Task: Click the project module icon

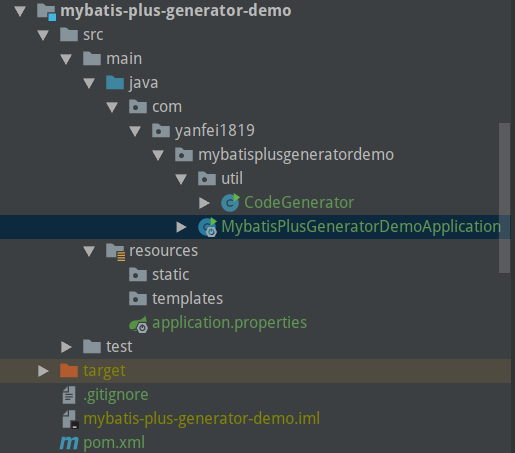Action: 46,12
